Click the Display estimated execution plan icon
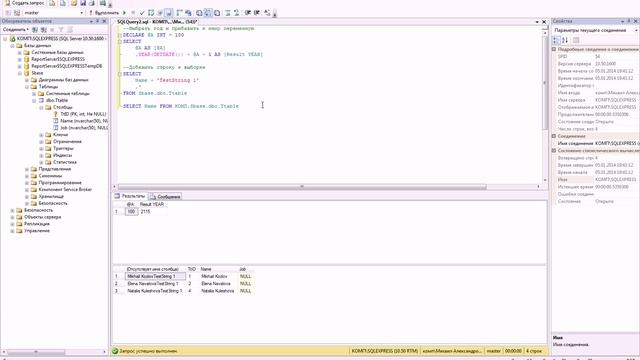This screenshot has width=640, height=360. coord(151,13)
